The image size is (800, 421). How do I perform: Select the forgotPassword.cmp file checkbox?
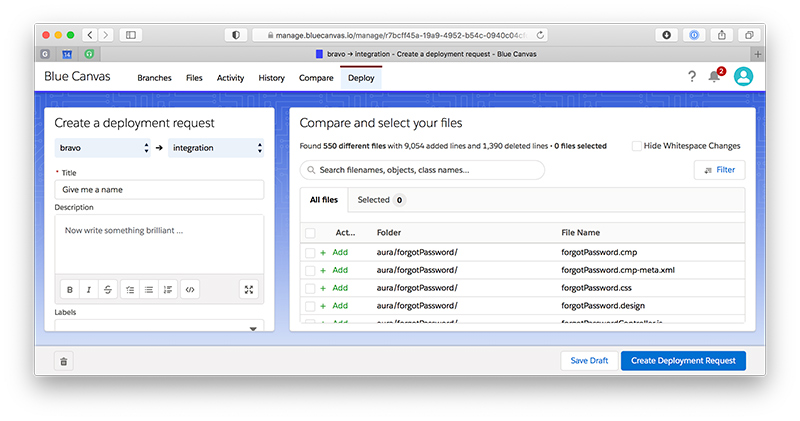[x=310, y=253]
